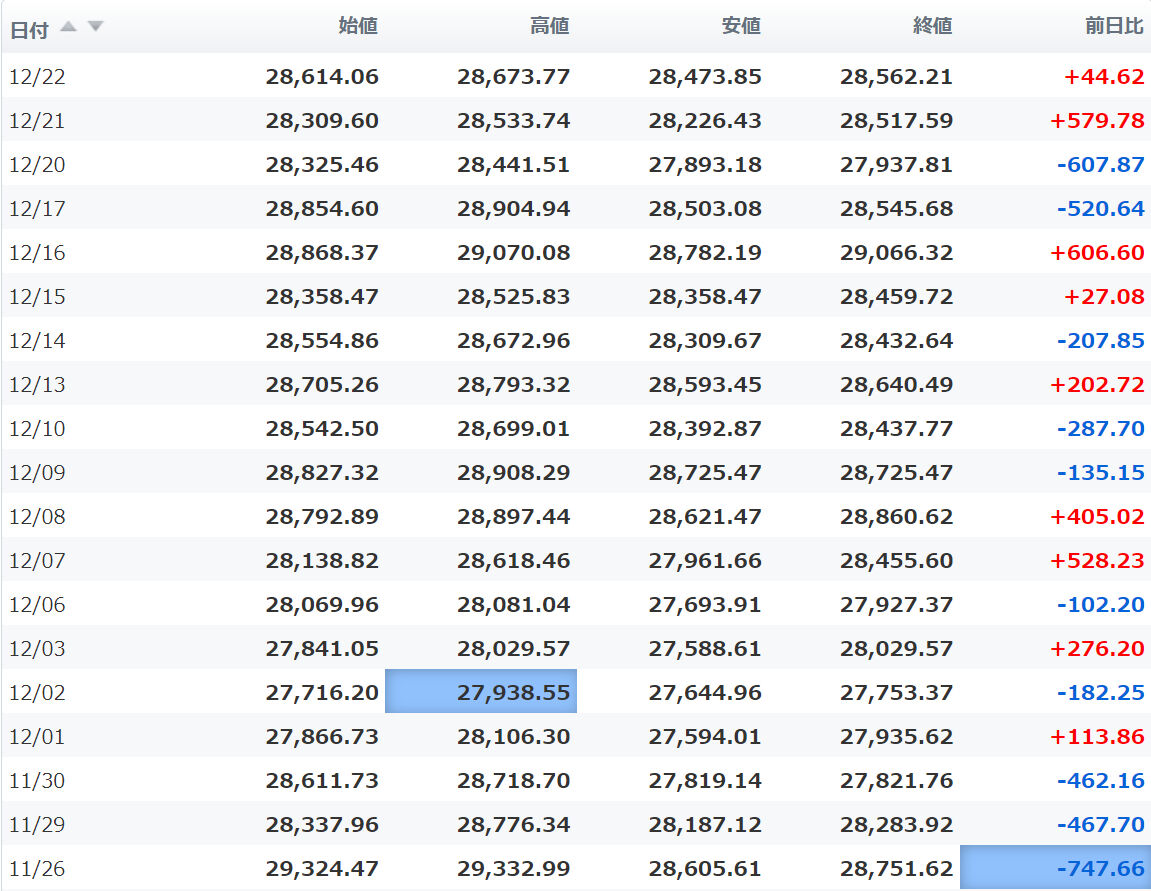The height and width of the screenshot is (891, 1151).
Task: Click the 始値 column header
Action: pos(358,26)
